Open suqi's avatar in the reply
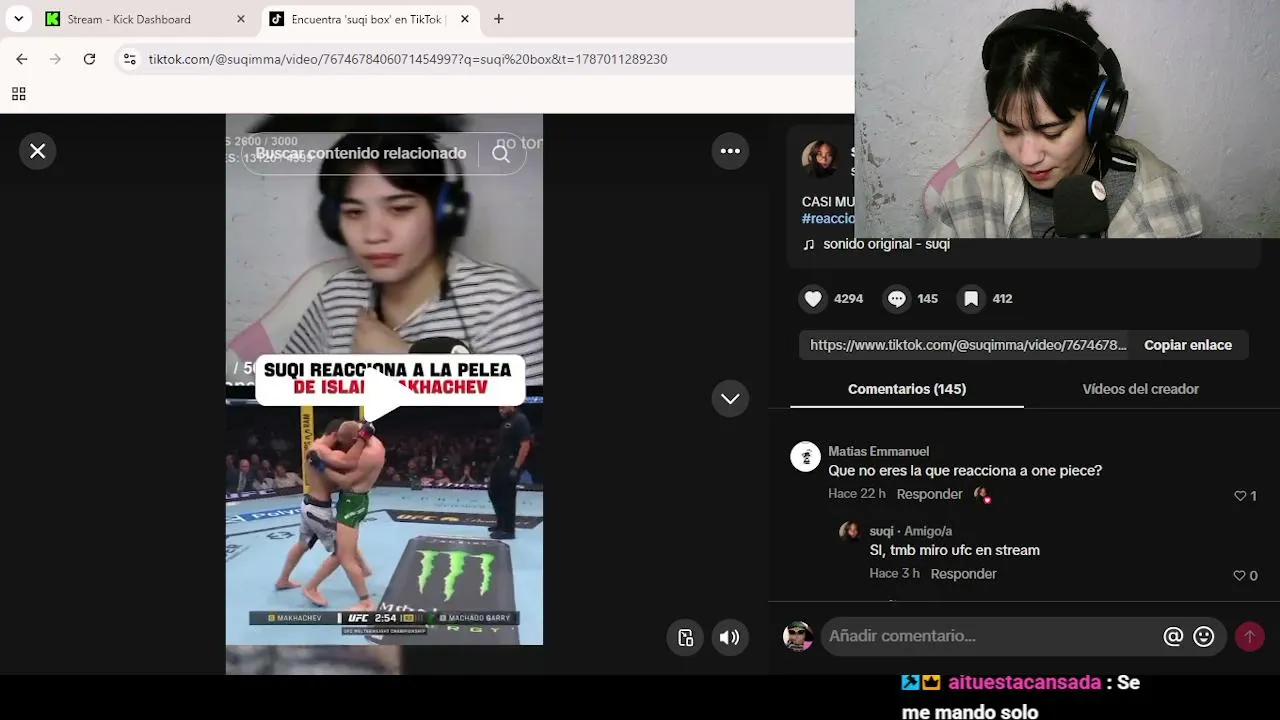The width and height of the screenshot is (1280, 720). click(x=850, y=531)
